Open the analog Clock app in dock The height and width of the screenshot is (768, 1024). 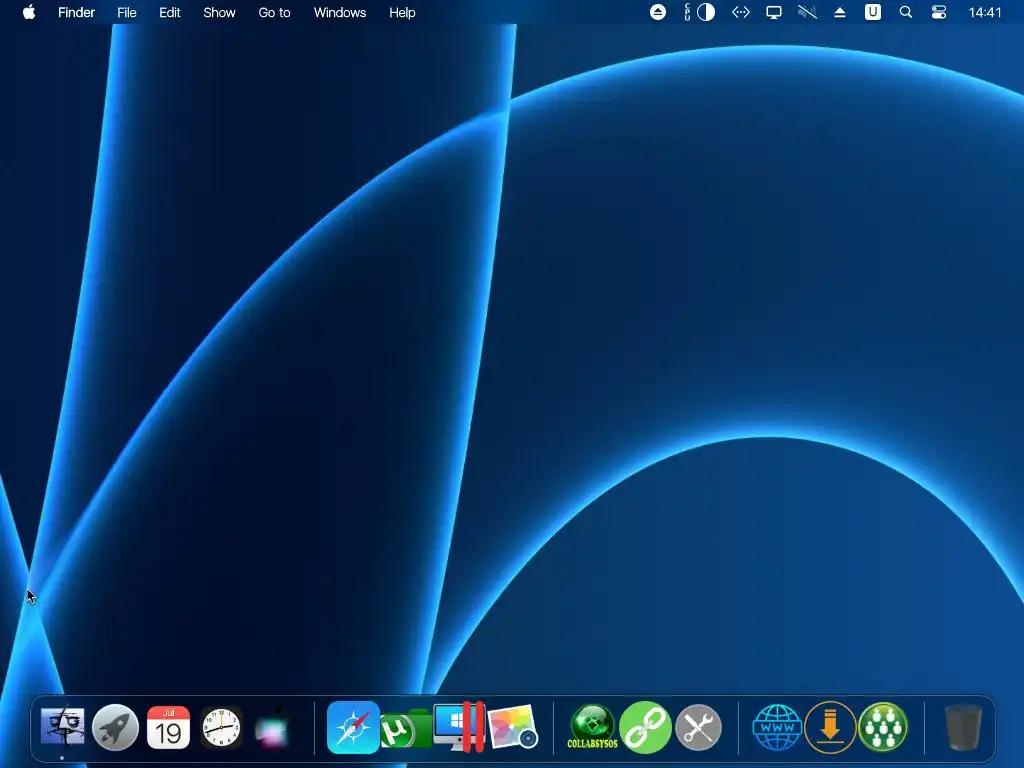pos(221,727)
